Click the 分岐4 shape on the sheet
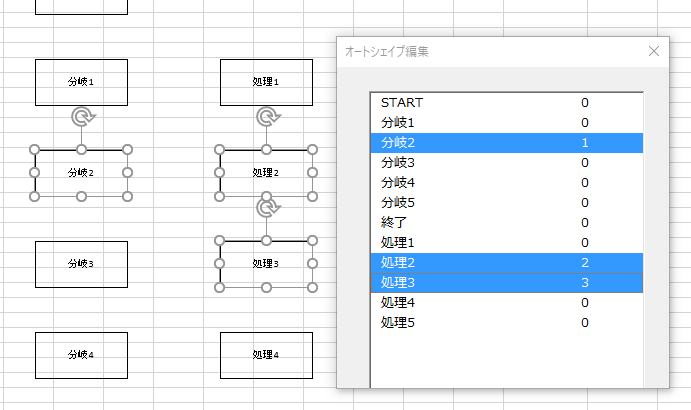This screenshot has height=410, width=691. pos(82,355)
